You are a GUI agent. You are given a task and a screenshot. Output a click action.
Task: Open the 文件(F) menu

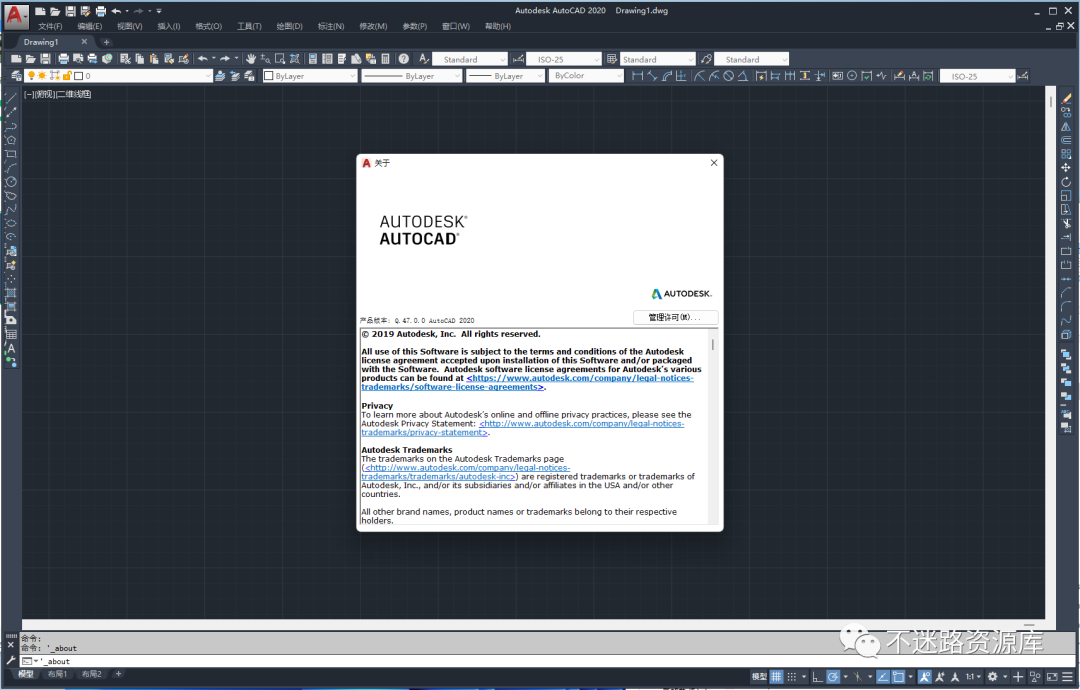coord(50,26)
